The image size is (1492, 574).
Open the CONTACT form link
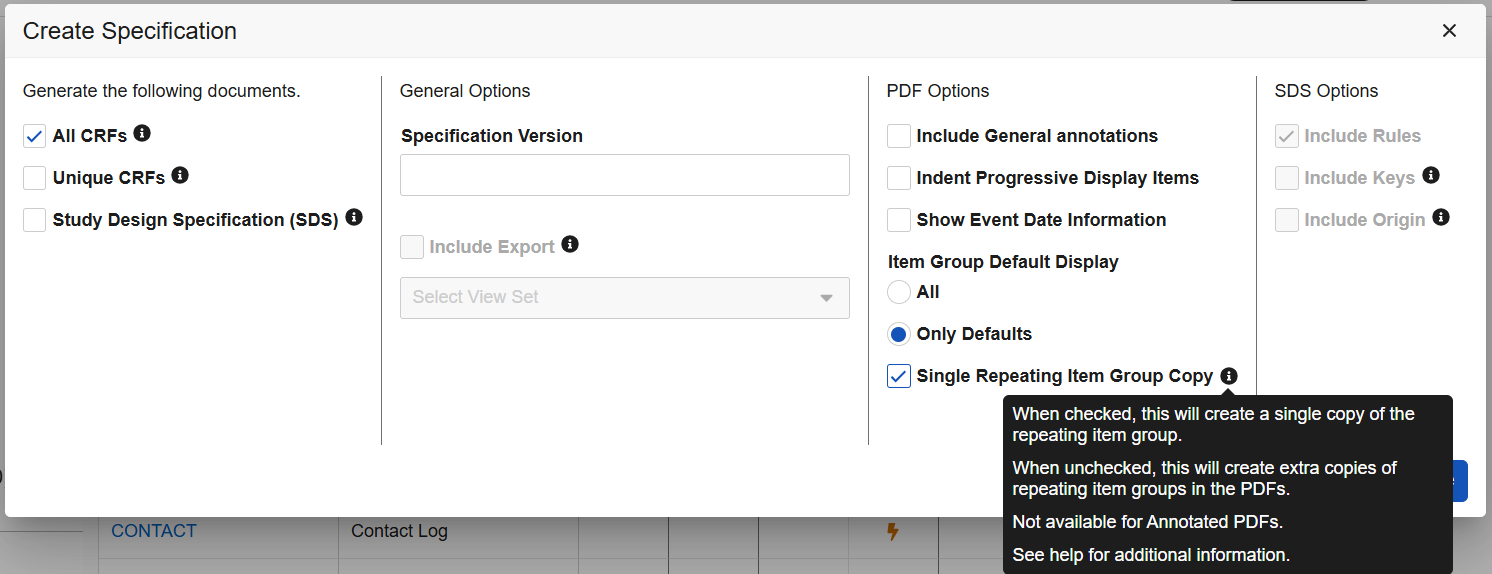(x=154, y=531)
